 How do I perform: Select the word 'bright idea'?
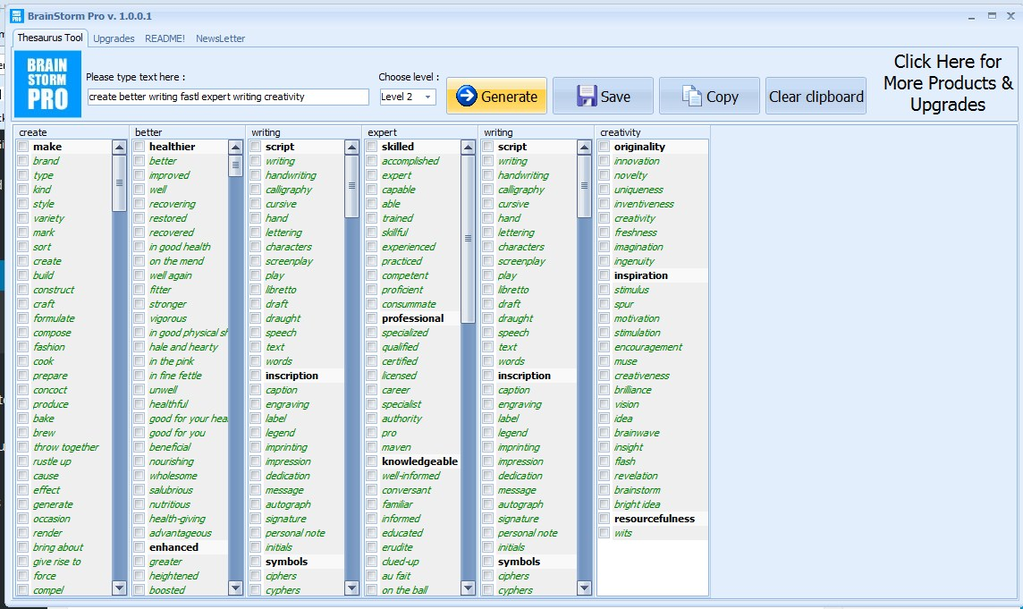[x=637, y=504]
